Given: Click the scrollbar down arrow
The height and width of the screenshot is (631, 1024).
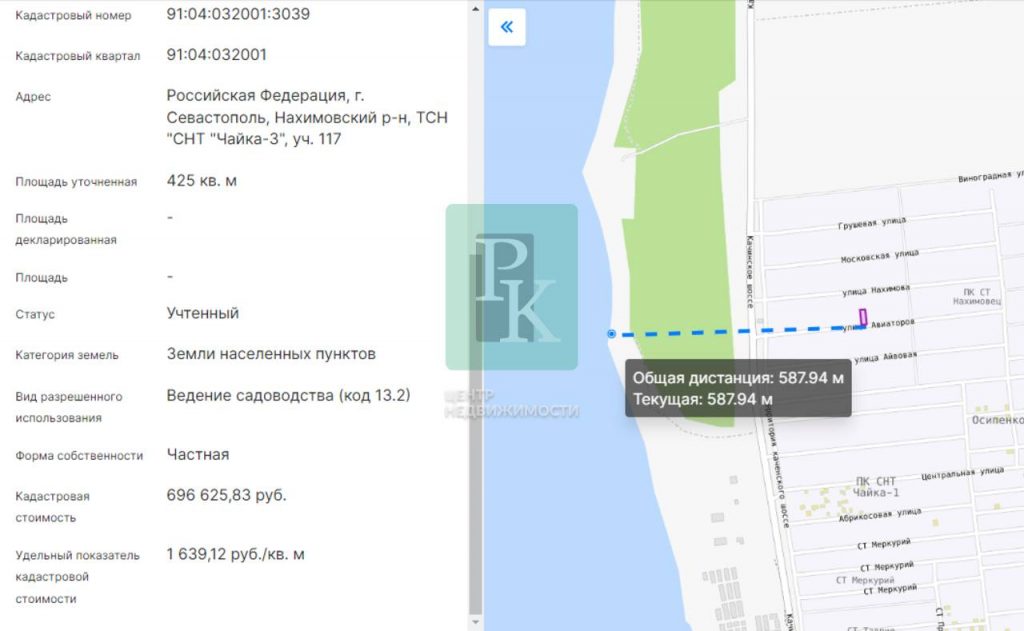Looking at the screenshot, I should (x=475, y=623).
